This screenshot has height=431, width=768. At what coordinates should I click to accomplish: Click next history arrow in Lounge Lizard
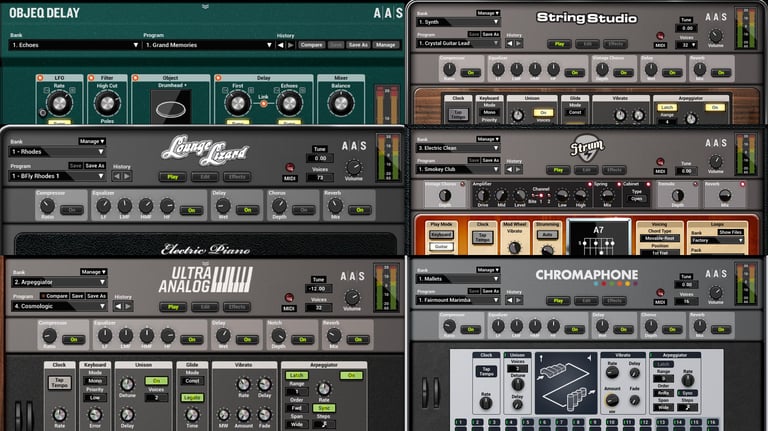click(x=127, y=176)
